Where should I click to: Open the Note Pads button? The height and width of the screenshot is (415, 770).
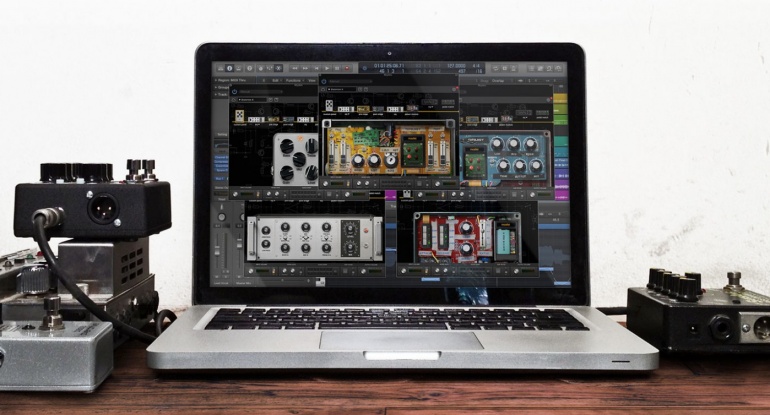(x=540, y=68)
